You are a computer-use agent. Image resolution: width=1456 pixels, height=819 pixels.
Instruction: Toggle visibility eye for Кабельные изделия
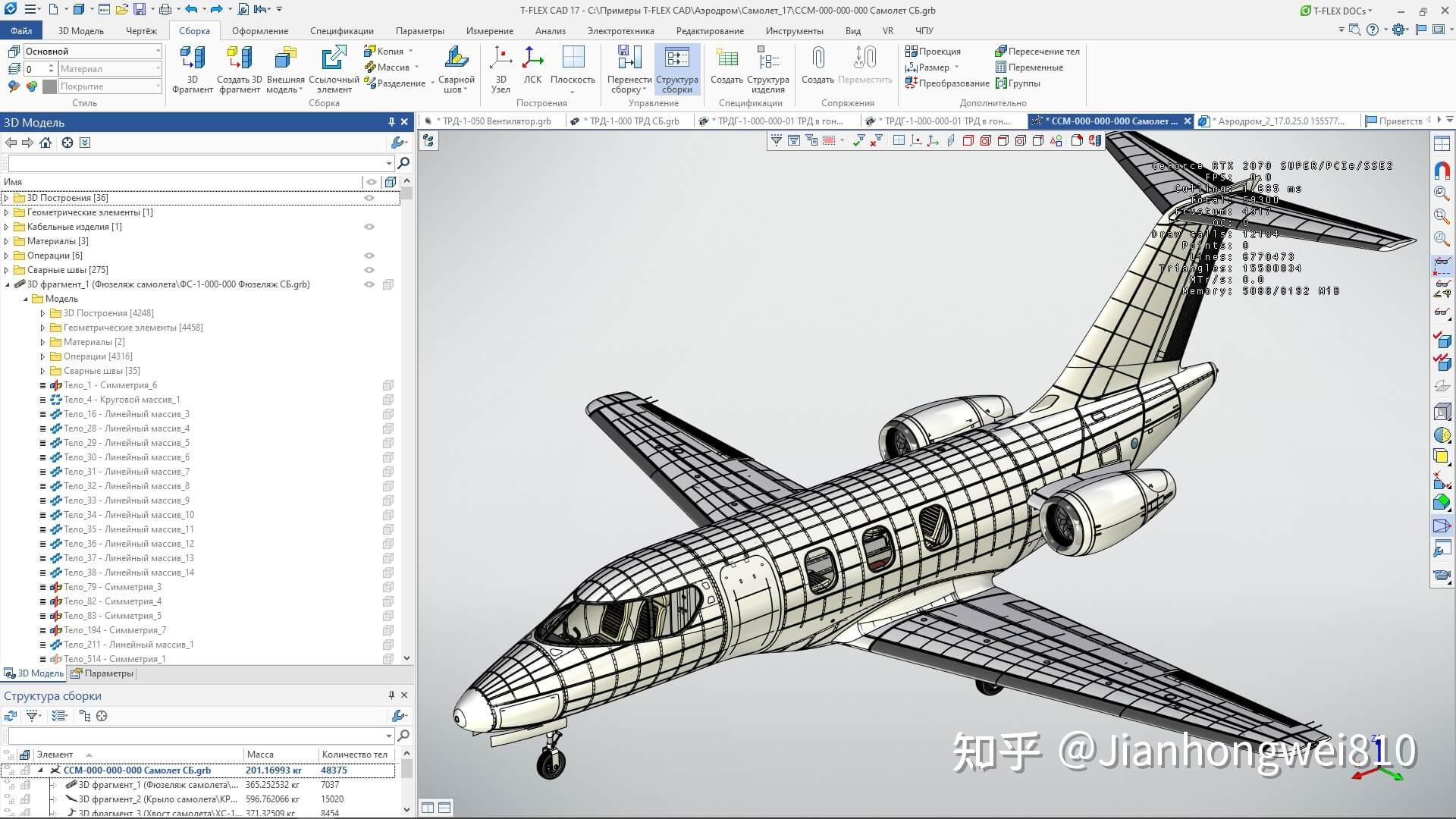click(369, 227)
